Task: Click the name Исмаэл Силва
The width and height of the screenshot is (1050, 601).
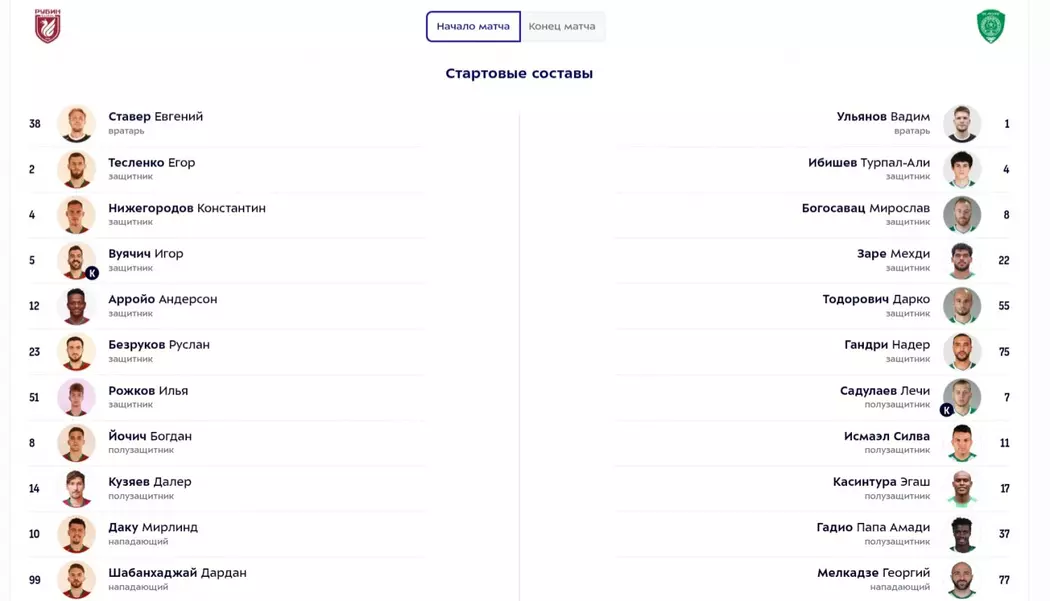Action: point(887,436)
